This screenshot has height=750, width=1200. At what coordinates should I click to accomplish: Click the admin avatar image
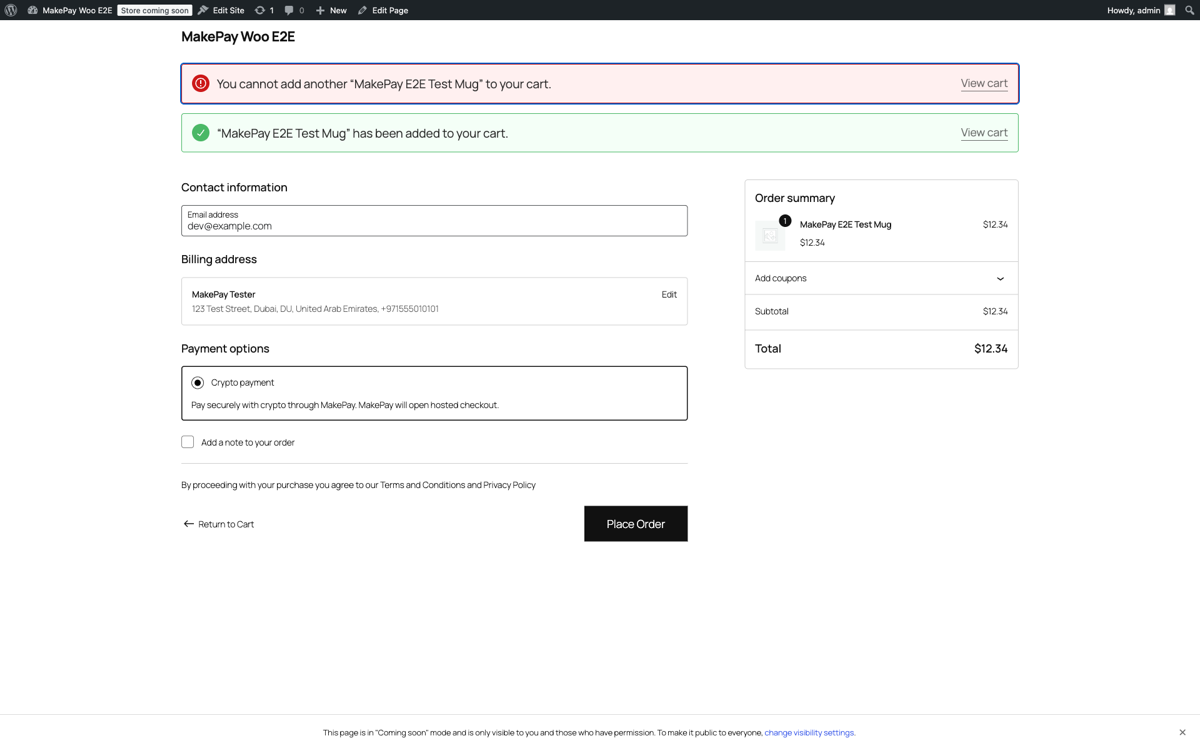coord(1170,10)
